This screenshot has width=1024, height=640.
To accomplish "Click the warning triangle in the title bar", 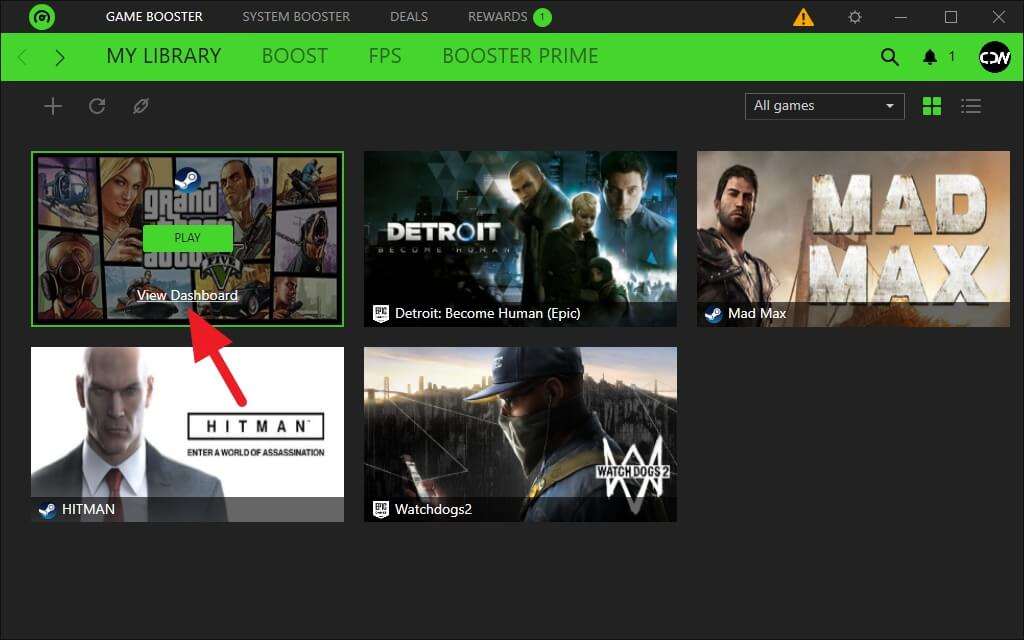I will 804,16.
